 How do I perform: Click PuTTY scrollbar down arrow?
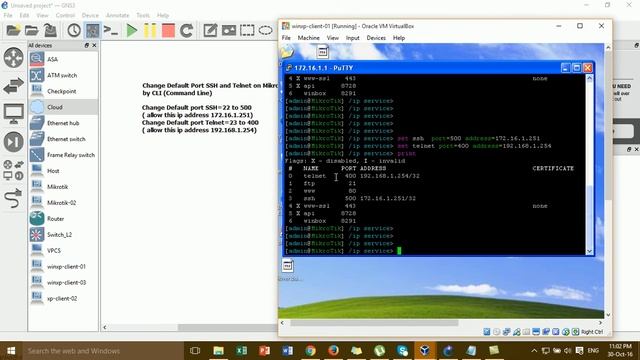click(589, 251)
